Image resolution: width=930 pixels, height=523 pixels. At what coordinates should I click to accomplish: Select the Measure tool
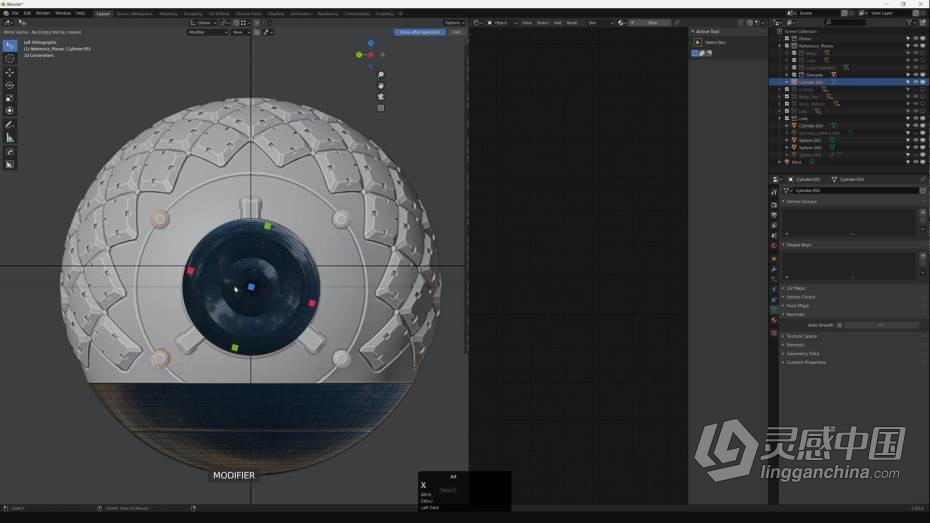[x=10, y=138]
